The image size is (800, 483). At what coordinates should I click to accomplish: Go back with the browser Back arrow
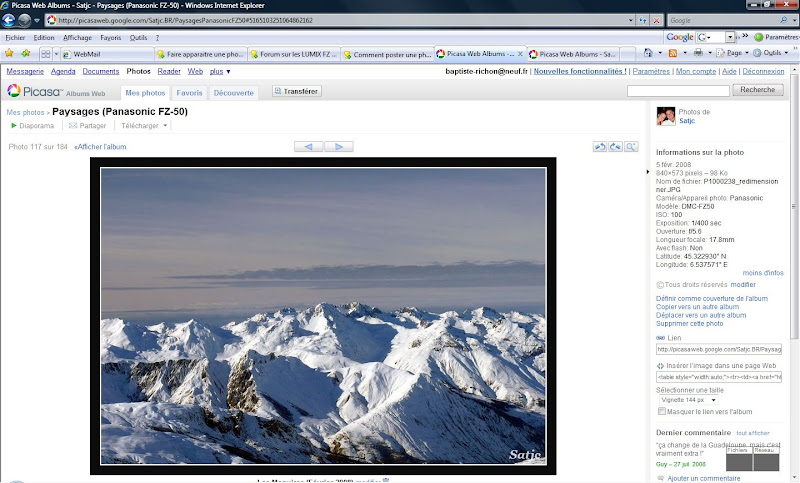[9, 20]
